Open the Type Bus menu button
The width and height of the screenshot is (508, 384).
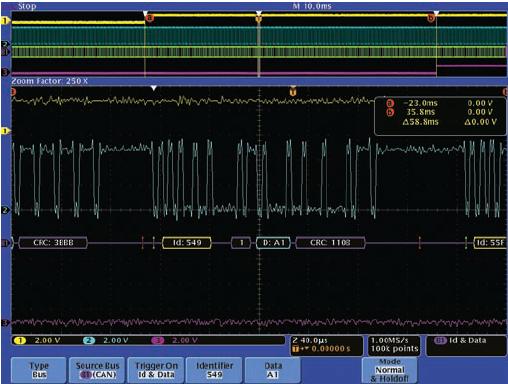[39, 370]
